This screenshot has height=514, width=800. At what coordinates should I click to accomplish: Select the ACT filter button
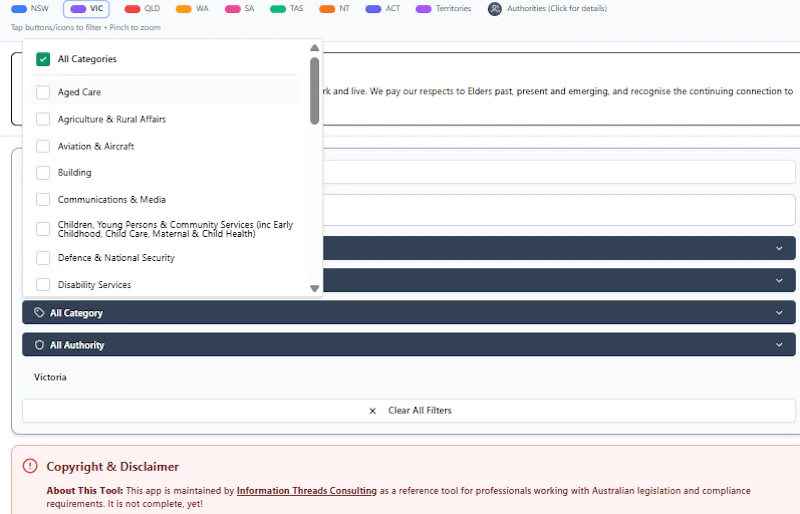point(383,9)
